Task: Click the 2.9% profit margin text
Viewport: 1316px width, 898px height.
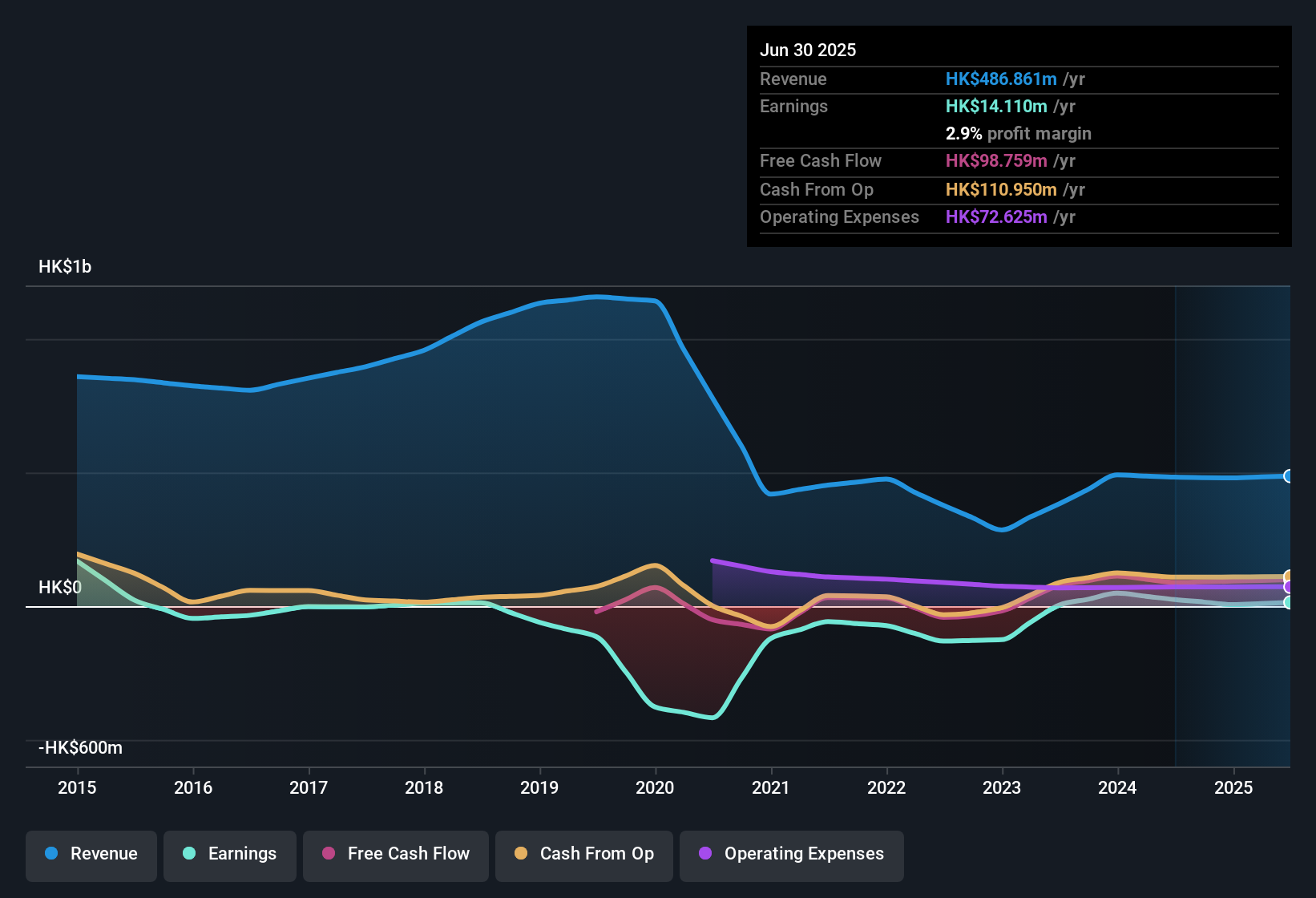Action: (1018, 134)
